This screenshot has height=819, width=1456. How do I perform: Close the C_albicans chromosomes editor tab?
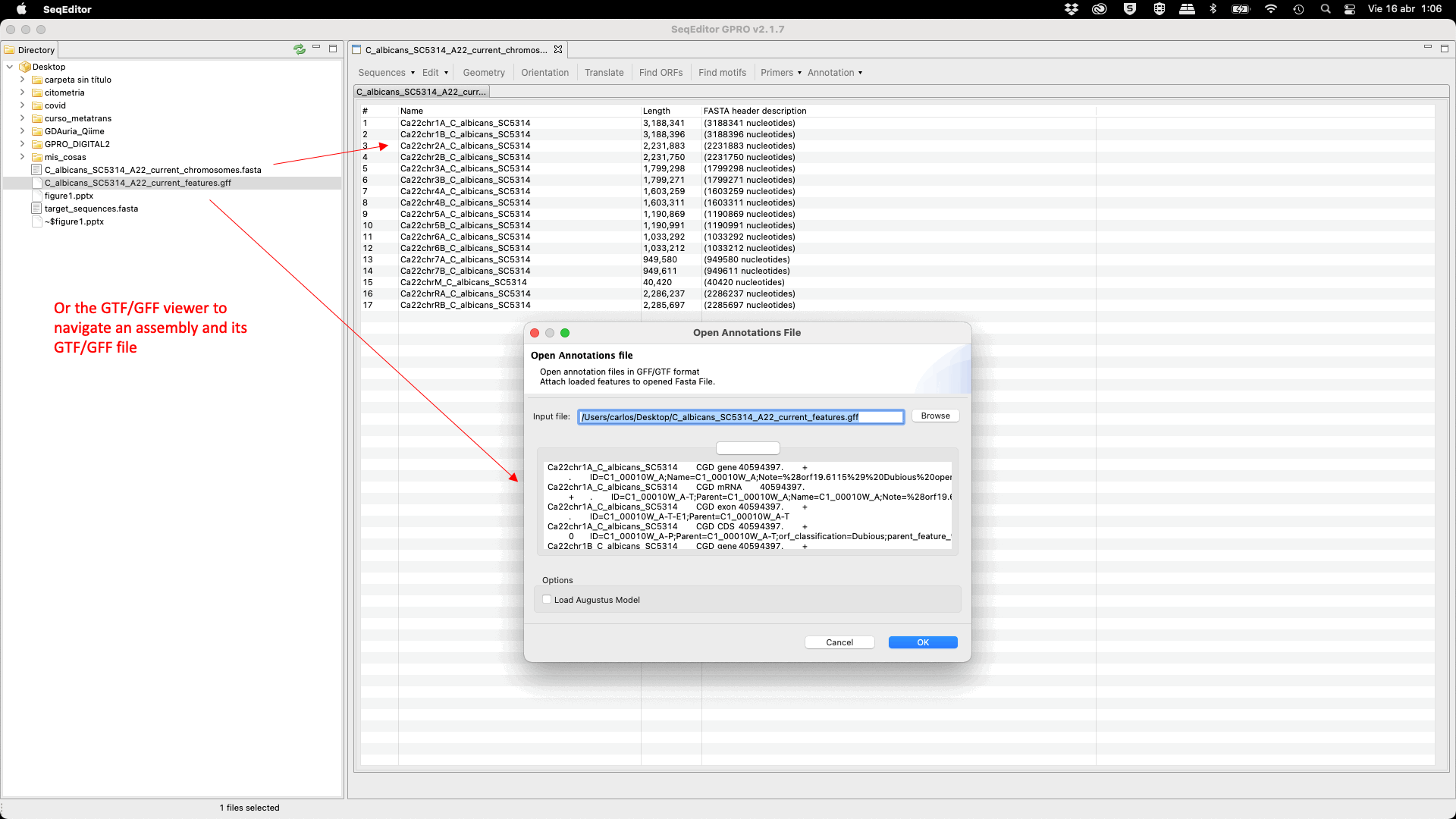click(x=558, y=49)
